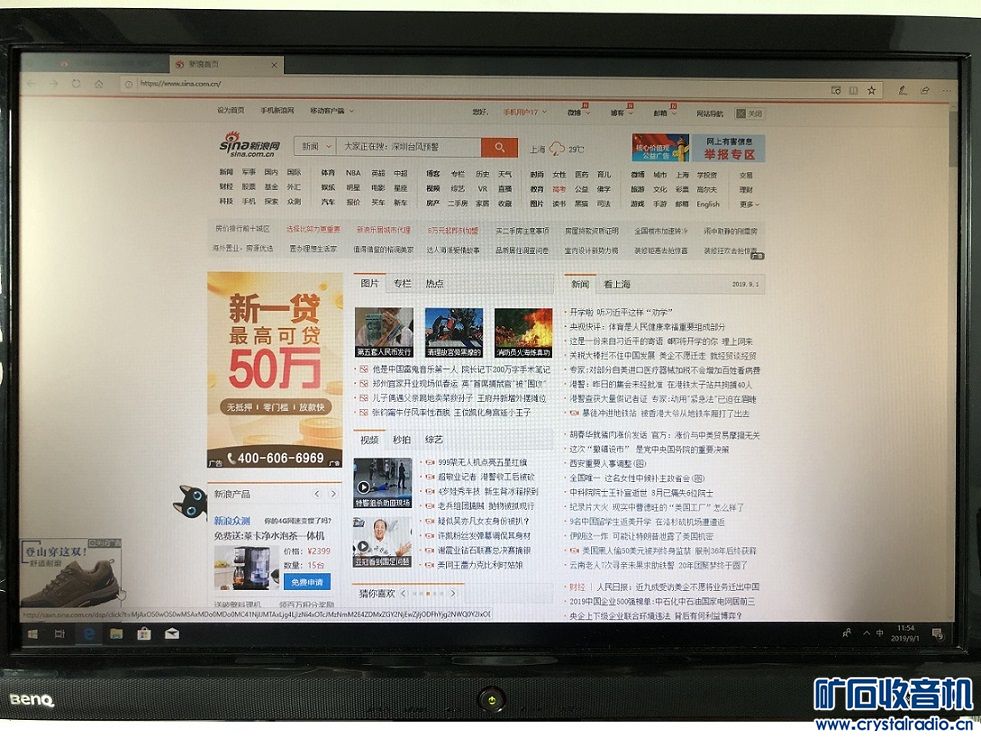Viewport: 981px width, 737px height.
Task: Click the taskbar clock showing 11:54
Action: (905, 633)
